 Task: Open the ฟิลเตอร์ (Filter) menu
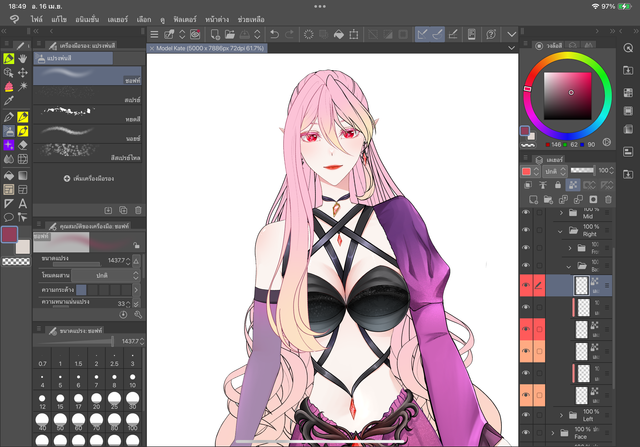coord(185,19)
